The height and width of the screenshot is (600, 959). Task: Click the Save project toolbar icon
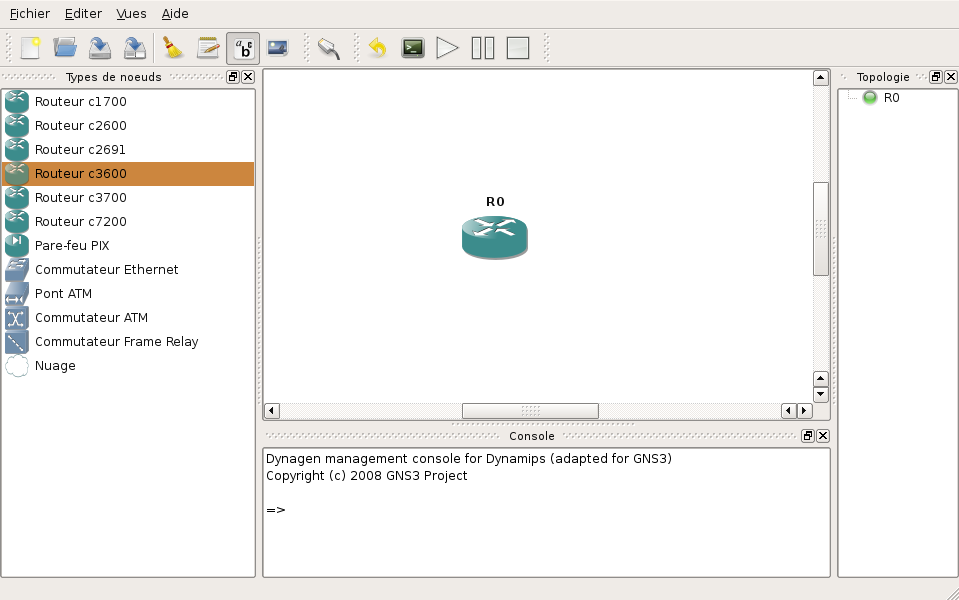pyautogui.click(x=100, y=48)
